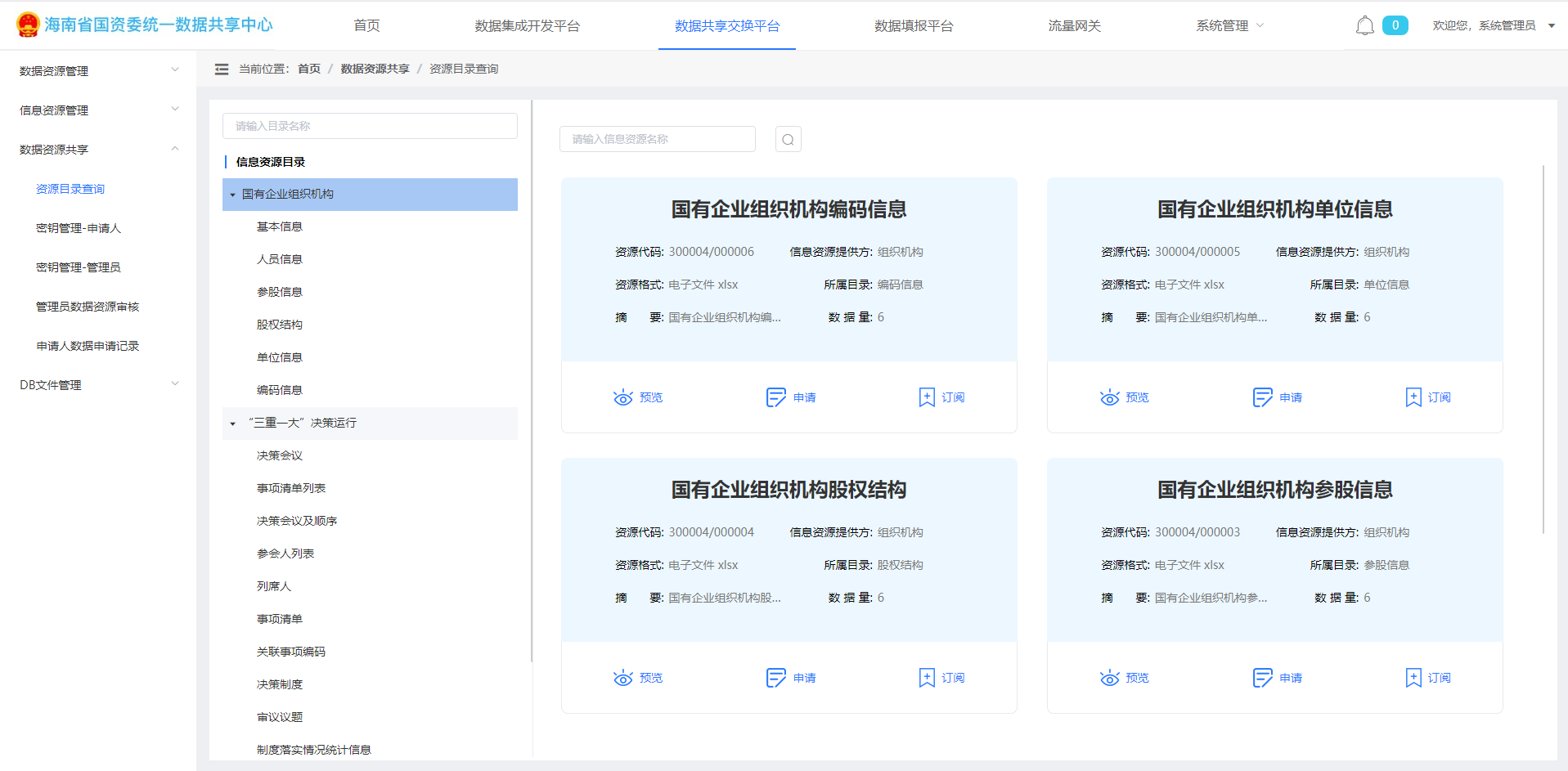The height and width of the screenshot is (771, 1568).
Task: Expand the DB文件管理 sidebar menu
Action: coord(98,385)
